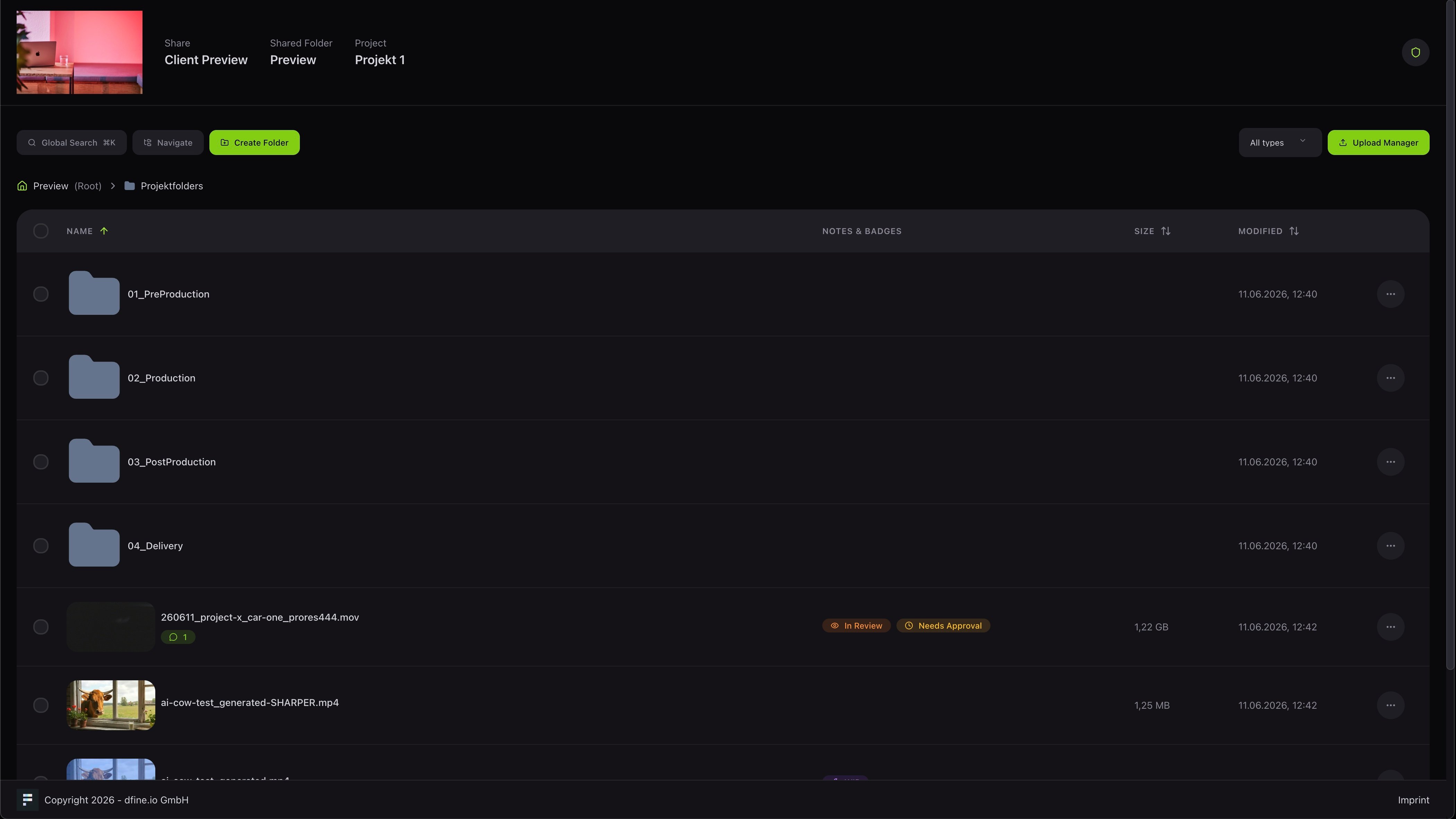Open the 04_Delivery folder icon

coord(94,545)
